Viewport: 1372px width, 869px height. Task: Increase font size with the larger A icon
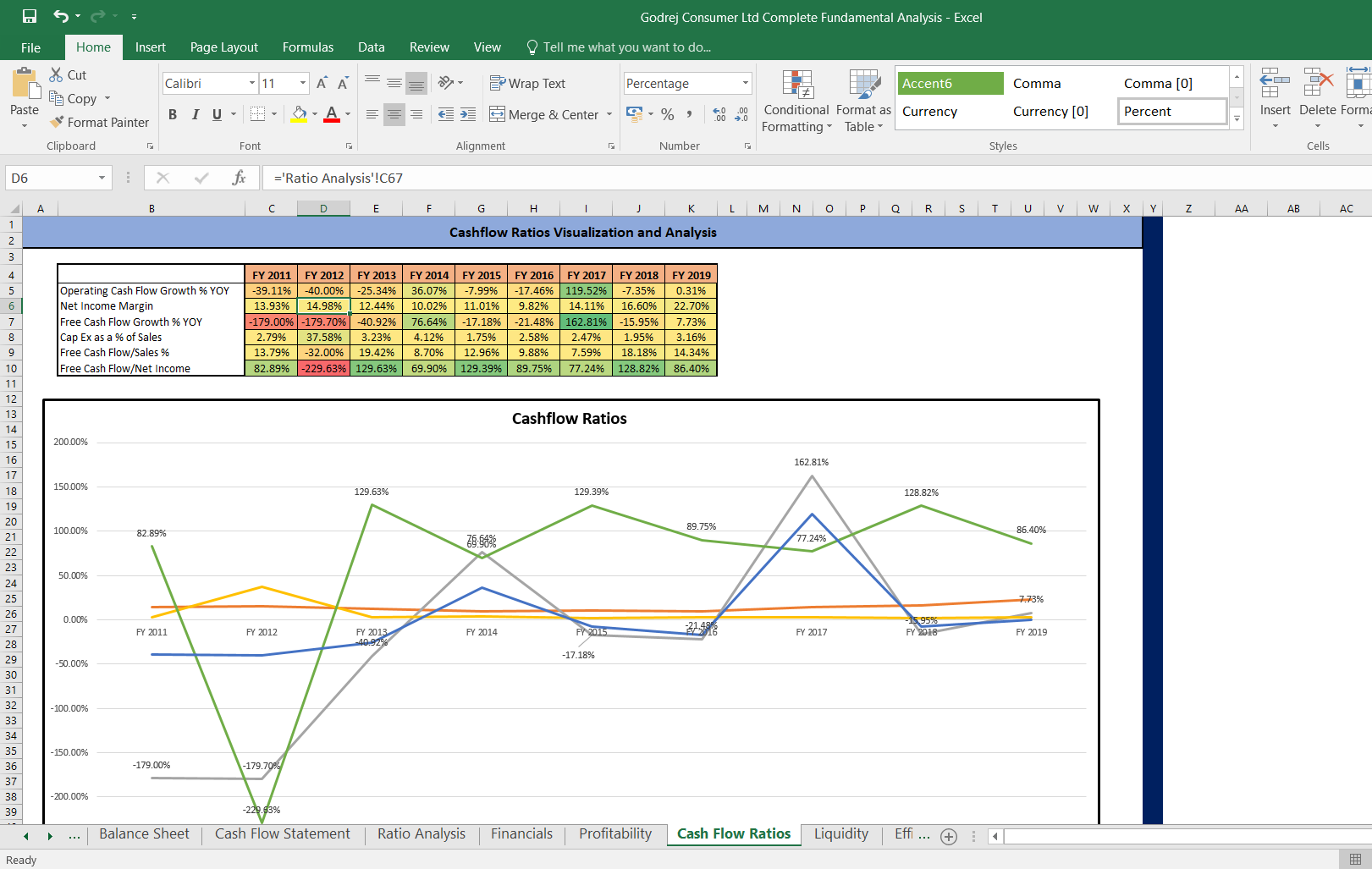click(322, 83)
